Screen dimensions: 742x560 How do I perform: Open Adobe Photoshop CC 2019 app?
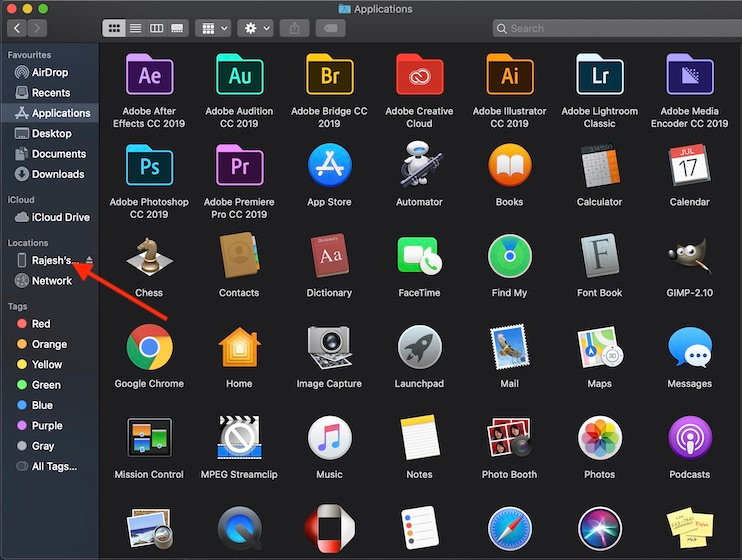pos(149,165)
